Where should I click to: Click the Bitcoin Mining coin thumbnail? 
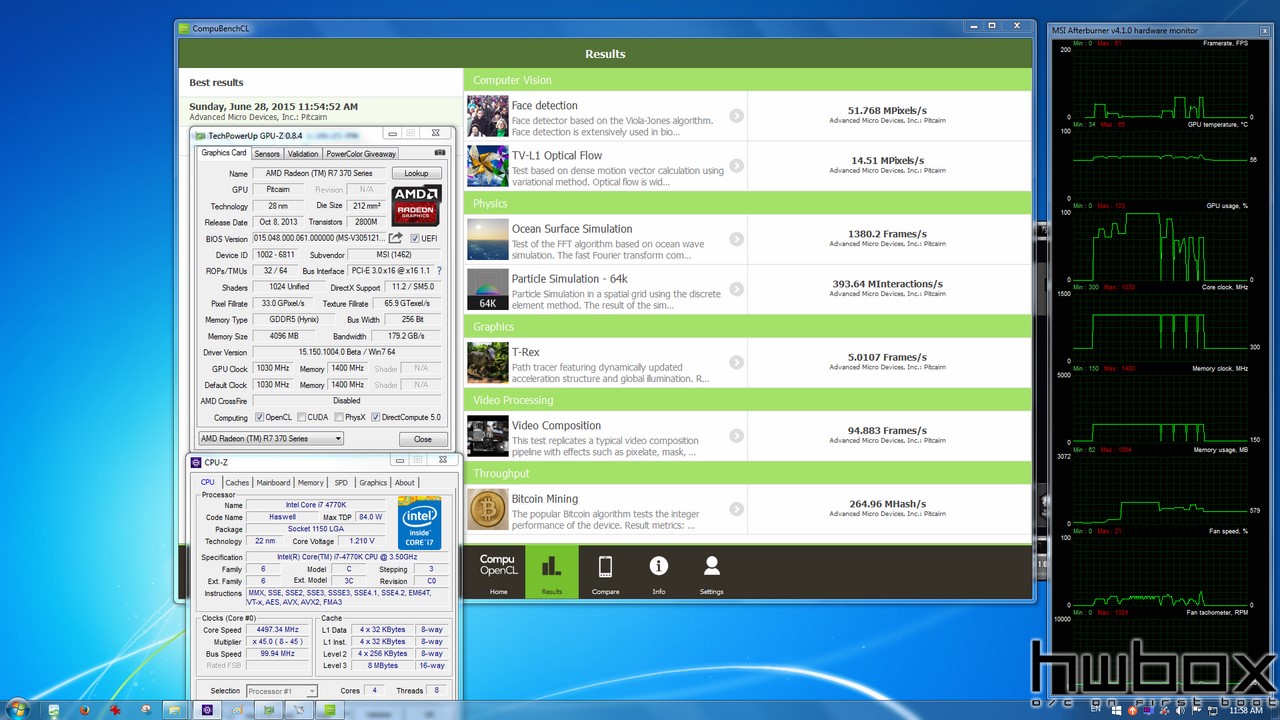click(488, 509)
